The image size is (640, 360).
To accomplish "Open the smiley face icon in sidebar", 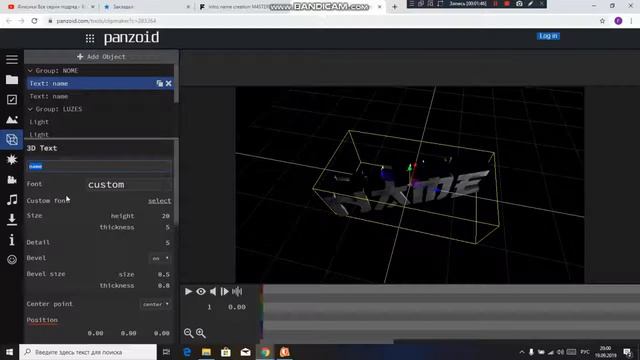I will pyautogui.click(x=12, y=260).
